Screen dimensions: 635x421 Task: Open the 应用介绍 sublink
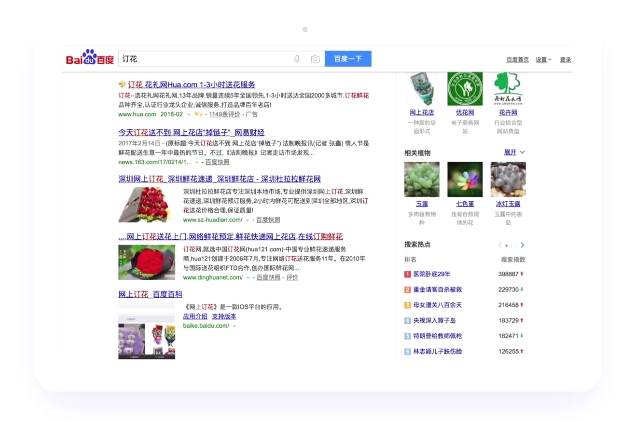(195, 316)
